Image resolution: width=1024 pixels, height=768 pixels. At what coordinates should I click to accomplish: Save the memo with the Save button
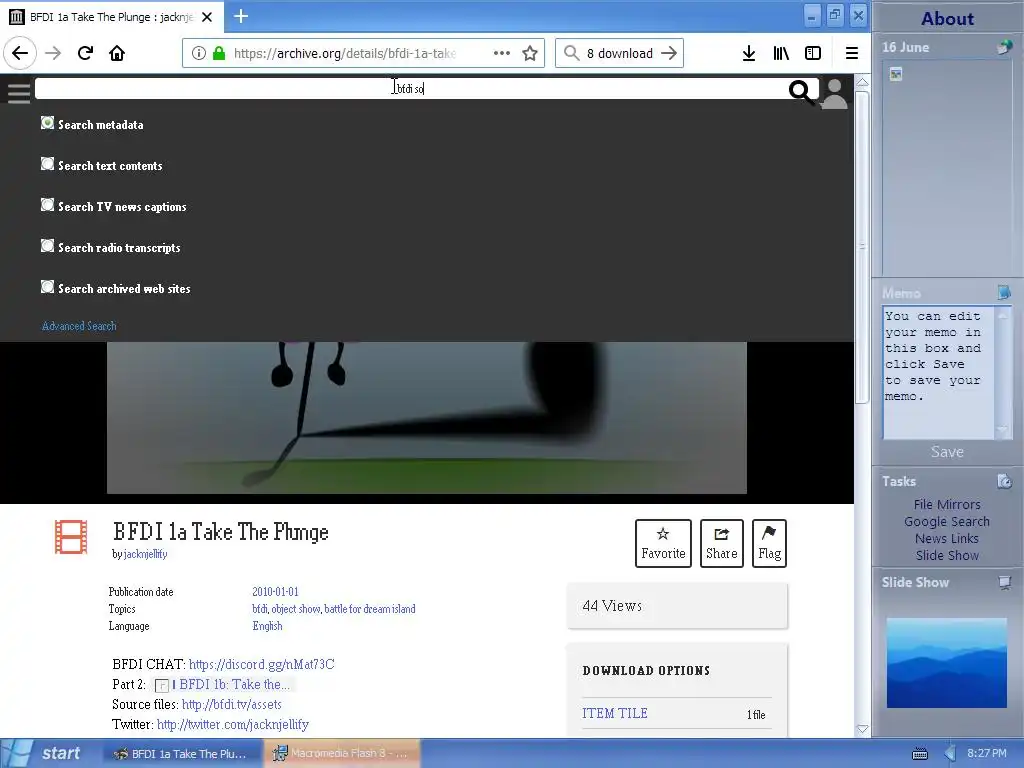(x=947, y=452)
